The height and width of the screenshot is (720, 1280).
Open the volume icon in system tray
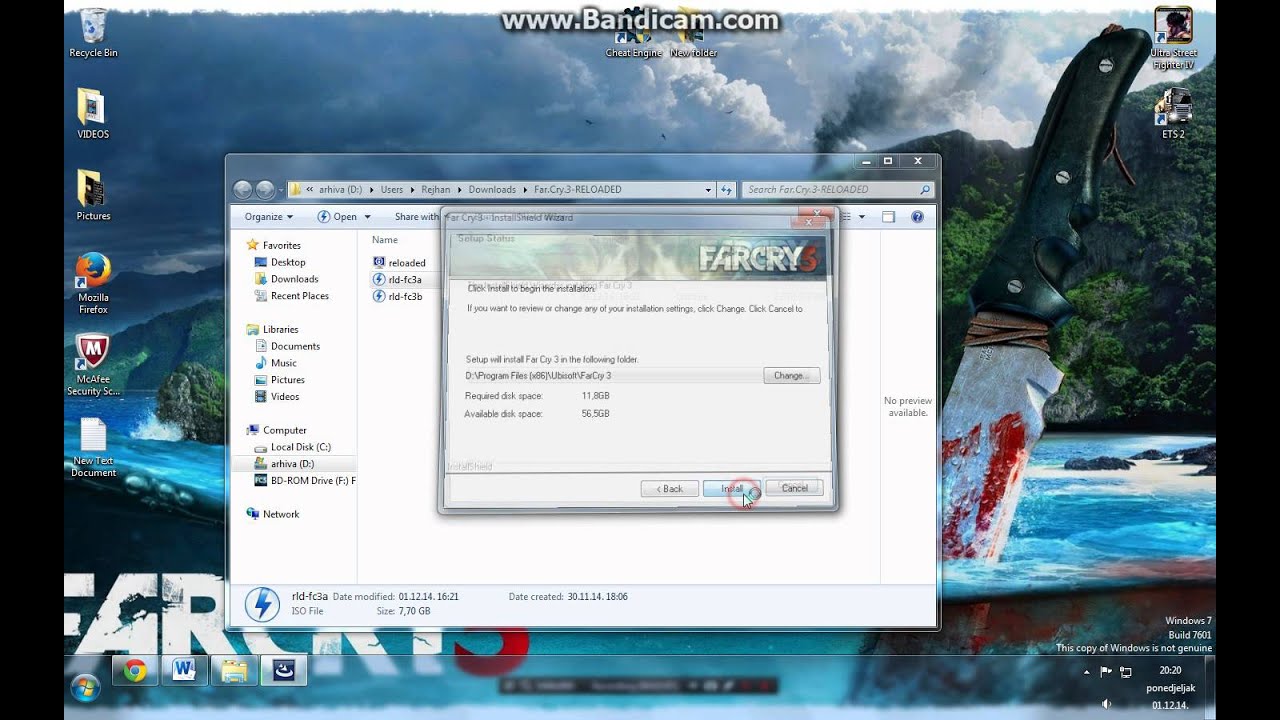click(1106, 704)
